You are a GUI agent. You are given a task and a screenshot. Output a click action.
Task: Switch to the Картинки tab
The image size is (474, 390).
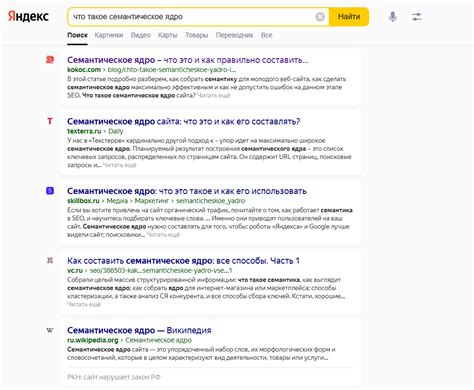[109, 35]
